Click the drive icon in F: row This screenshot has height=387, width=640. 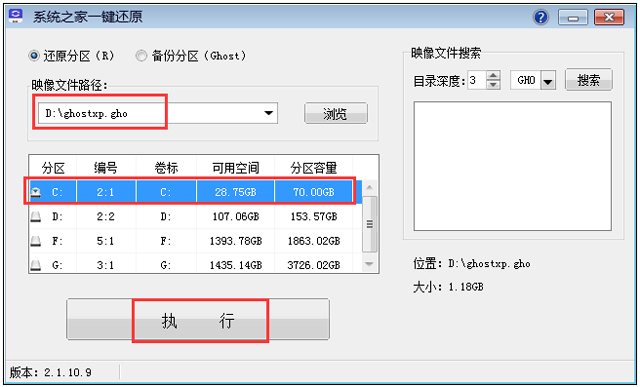click(x=36, y=241)
